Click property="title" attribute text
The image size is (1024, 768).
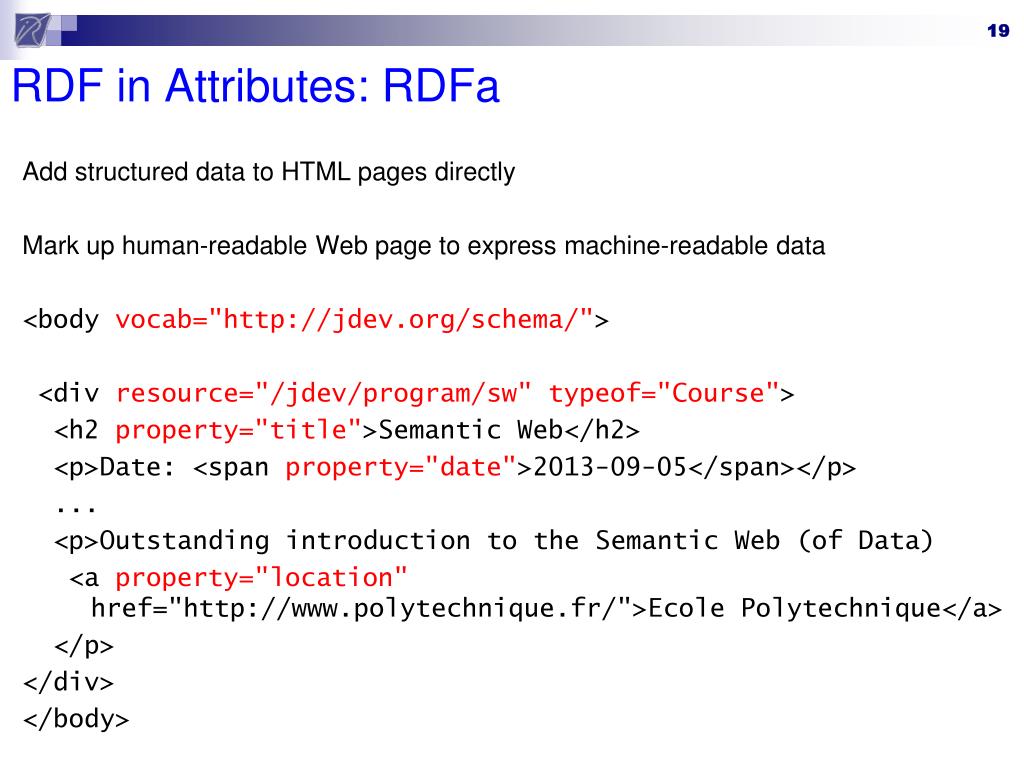click(239, 430)
